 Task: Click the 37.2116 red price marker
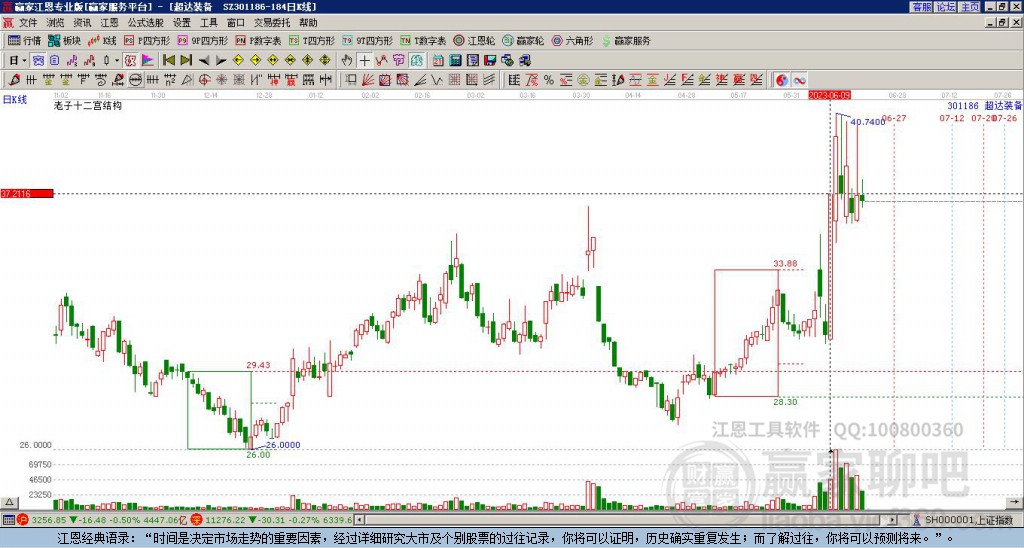point(27,194)
